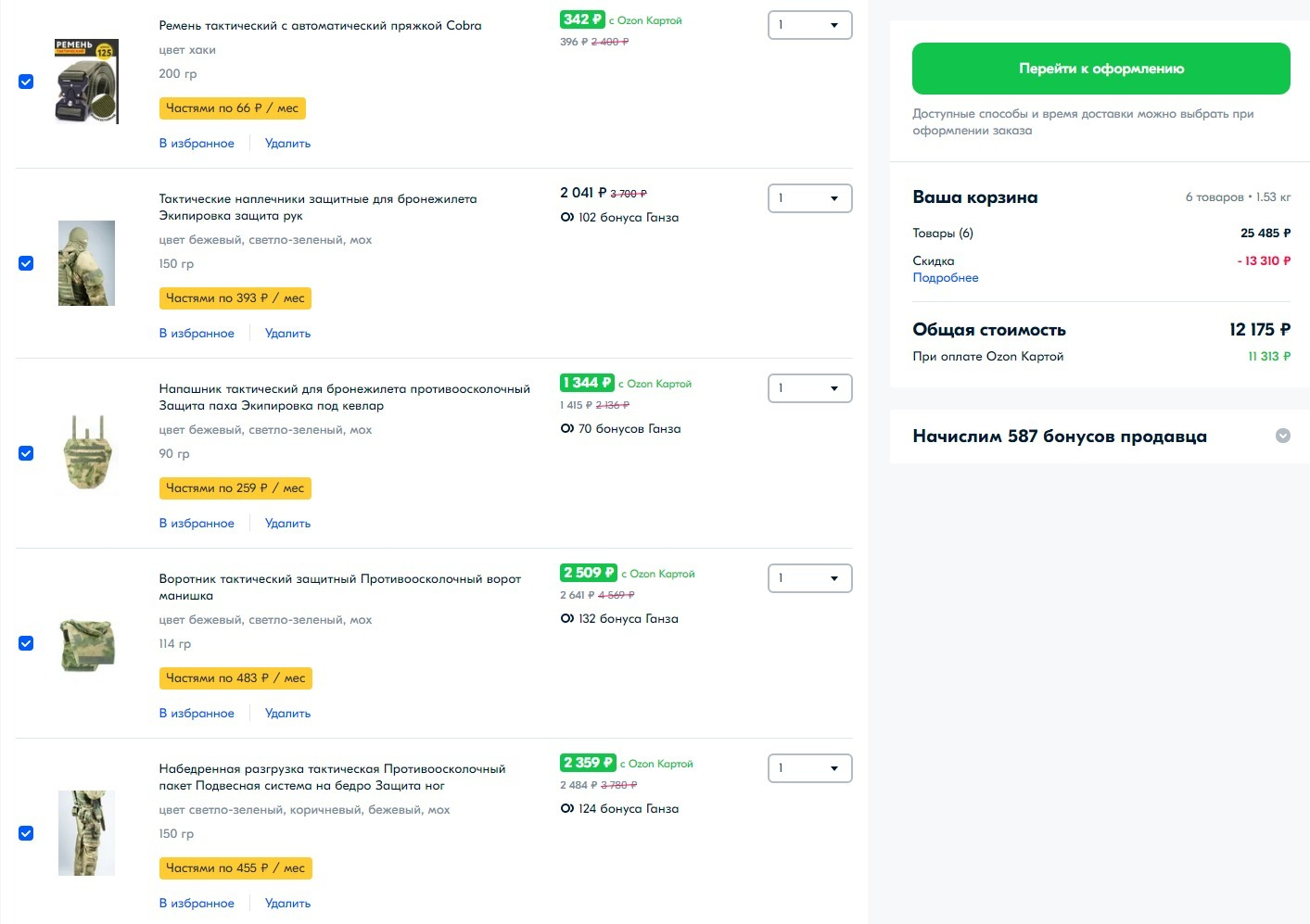1310x924 pixels.
Task: Open quantity dropdown for groin protector
Action: coord(809,388)
